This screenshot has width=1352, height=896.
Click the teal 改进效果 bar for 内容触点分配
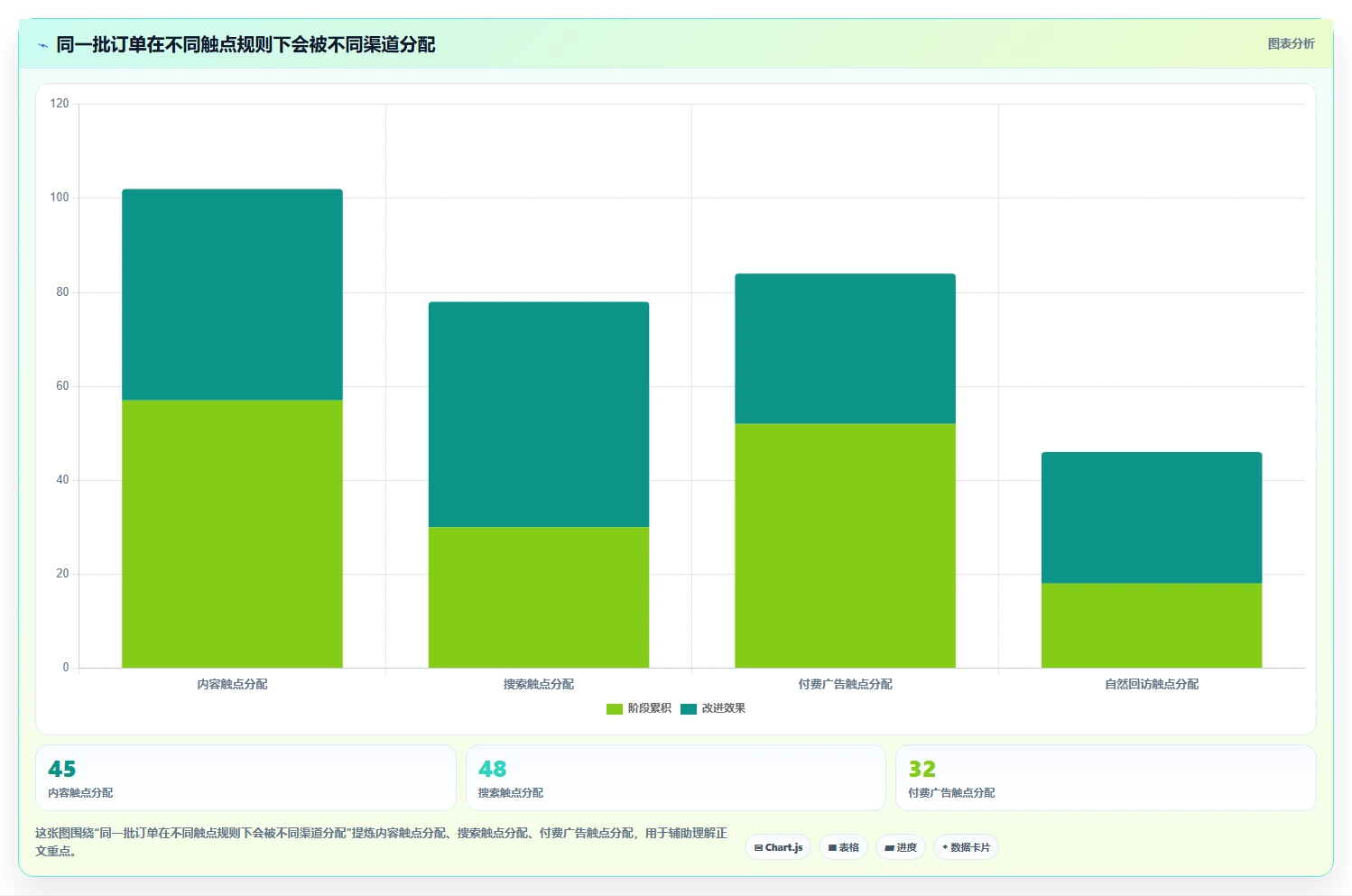(x=232, y=294)
